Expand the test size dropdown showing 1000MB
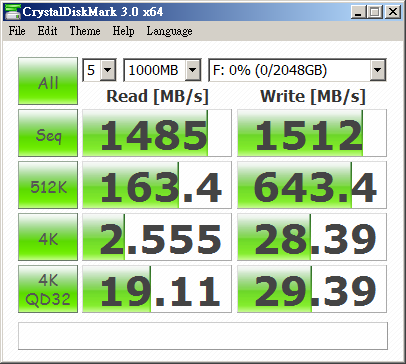Viewport: 406px width, 364px height. pos(193,70)
